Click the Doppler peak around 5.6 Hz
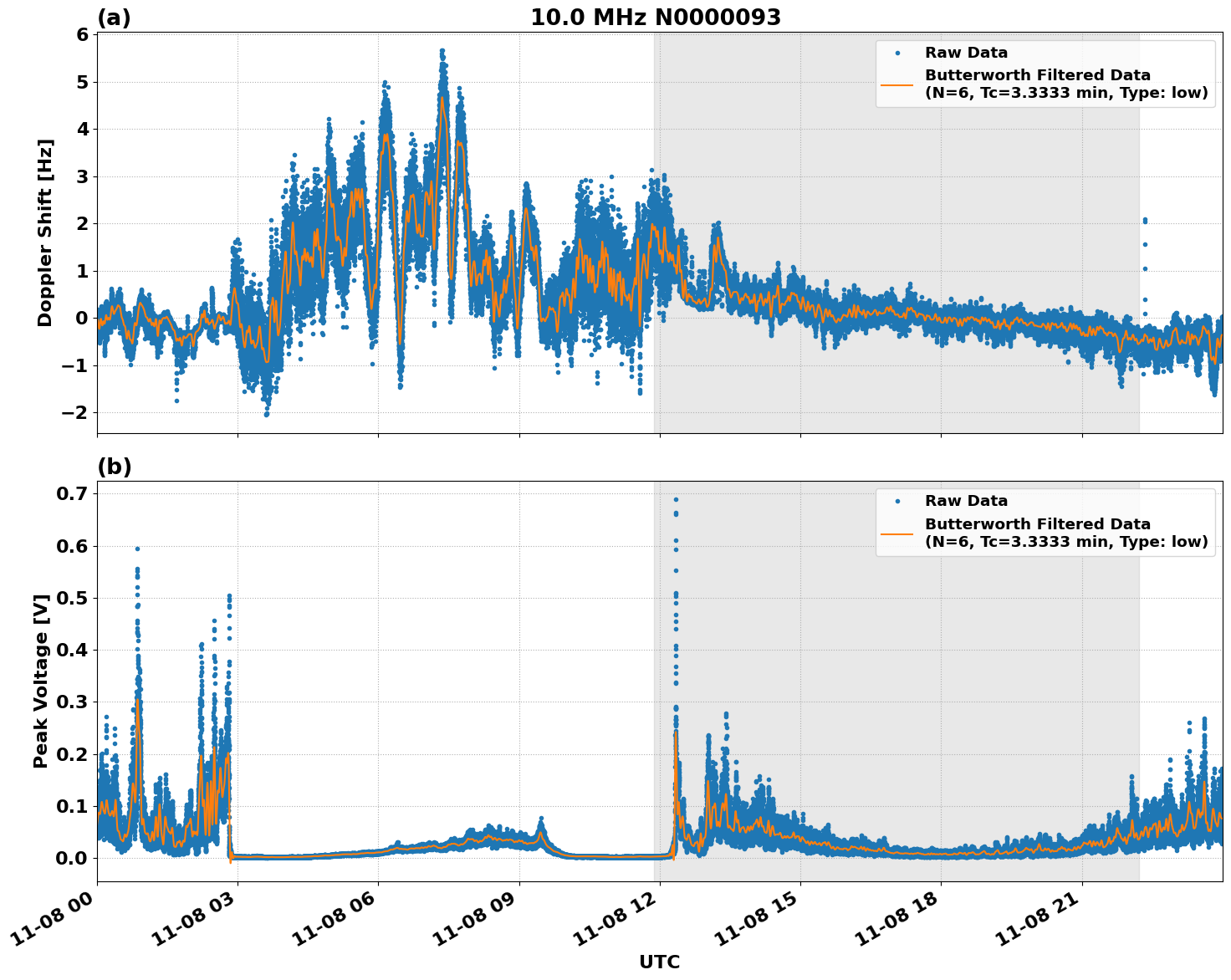The image size is (1231, 980). [x=441, y=52]
